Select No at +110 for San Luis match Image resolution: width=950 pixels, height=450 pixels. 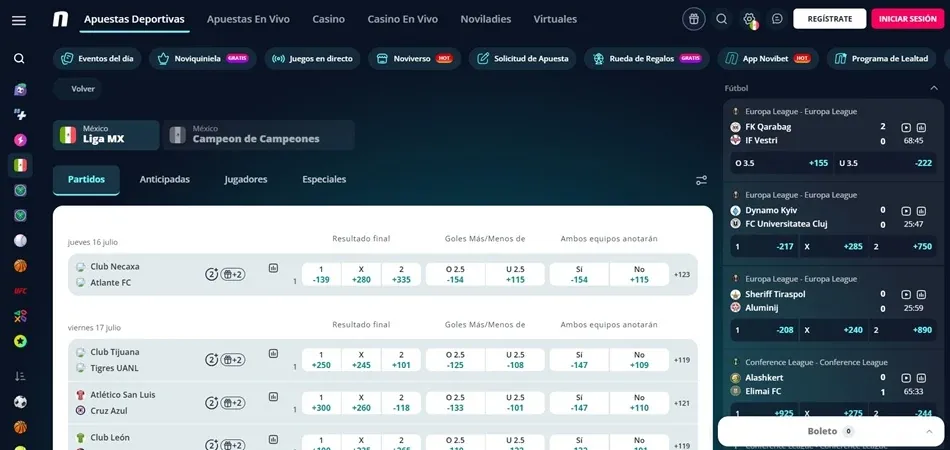pyautogui.click(x=639, y=403)
